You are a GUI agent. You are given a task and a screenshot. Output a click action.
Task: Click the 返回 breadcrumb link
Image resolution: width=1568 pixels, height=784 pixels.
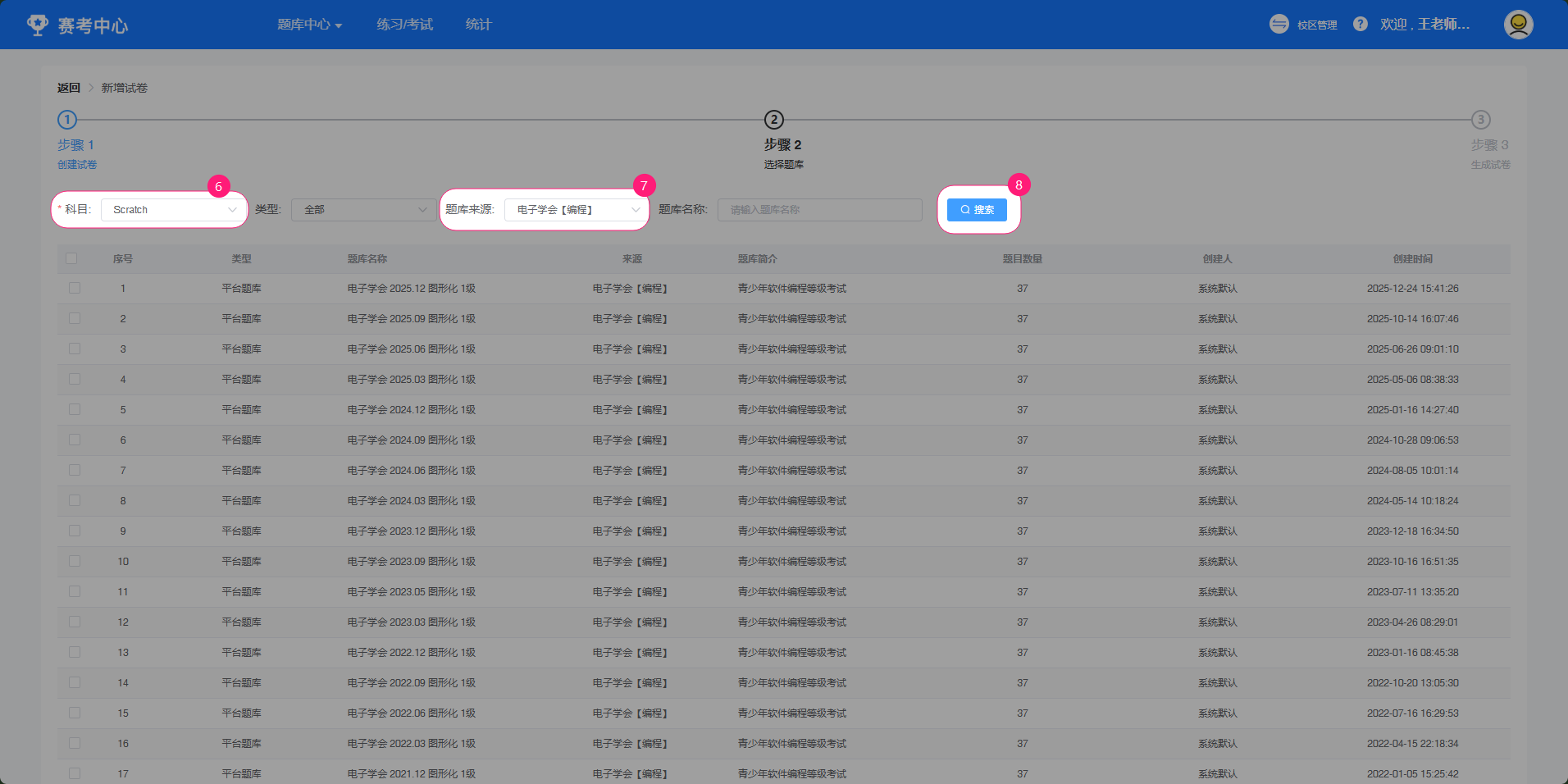(69, 88)
